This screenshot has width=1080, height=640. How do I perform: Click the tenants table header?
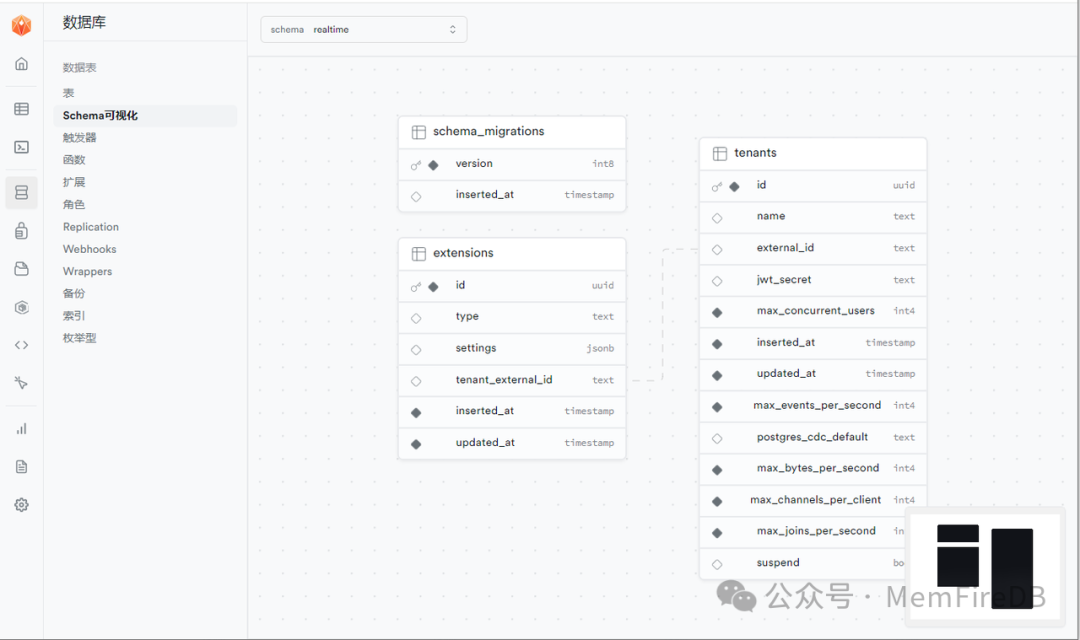tap(812, 153)
